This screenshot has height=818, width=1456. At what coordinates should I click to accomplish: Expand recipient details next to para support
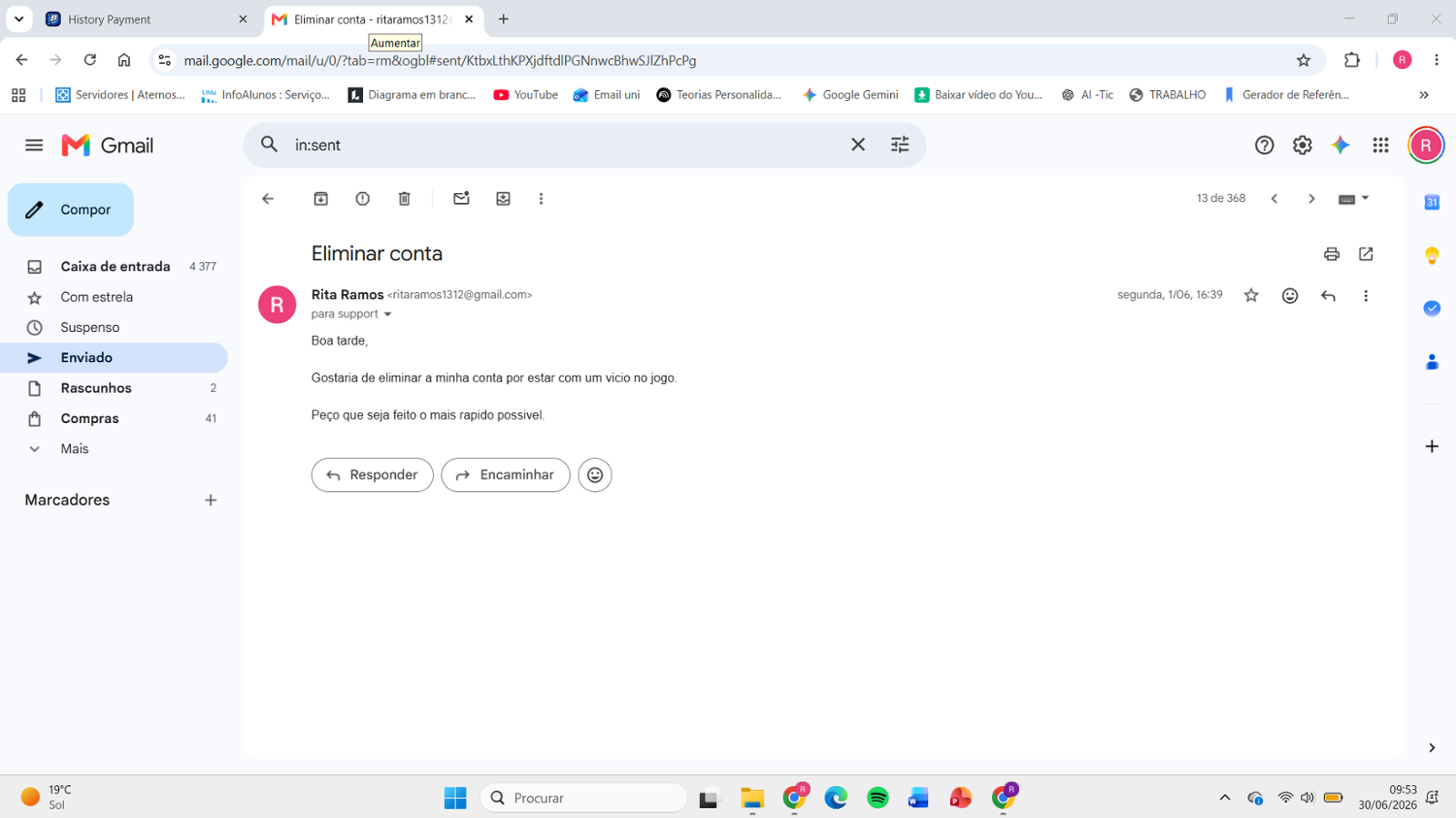[x=387, y=314]
